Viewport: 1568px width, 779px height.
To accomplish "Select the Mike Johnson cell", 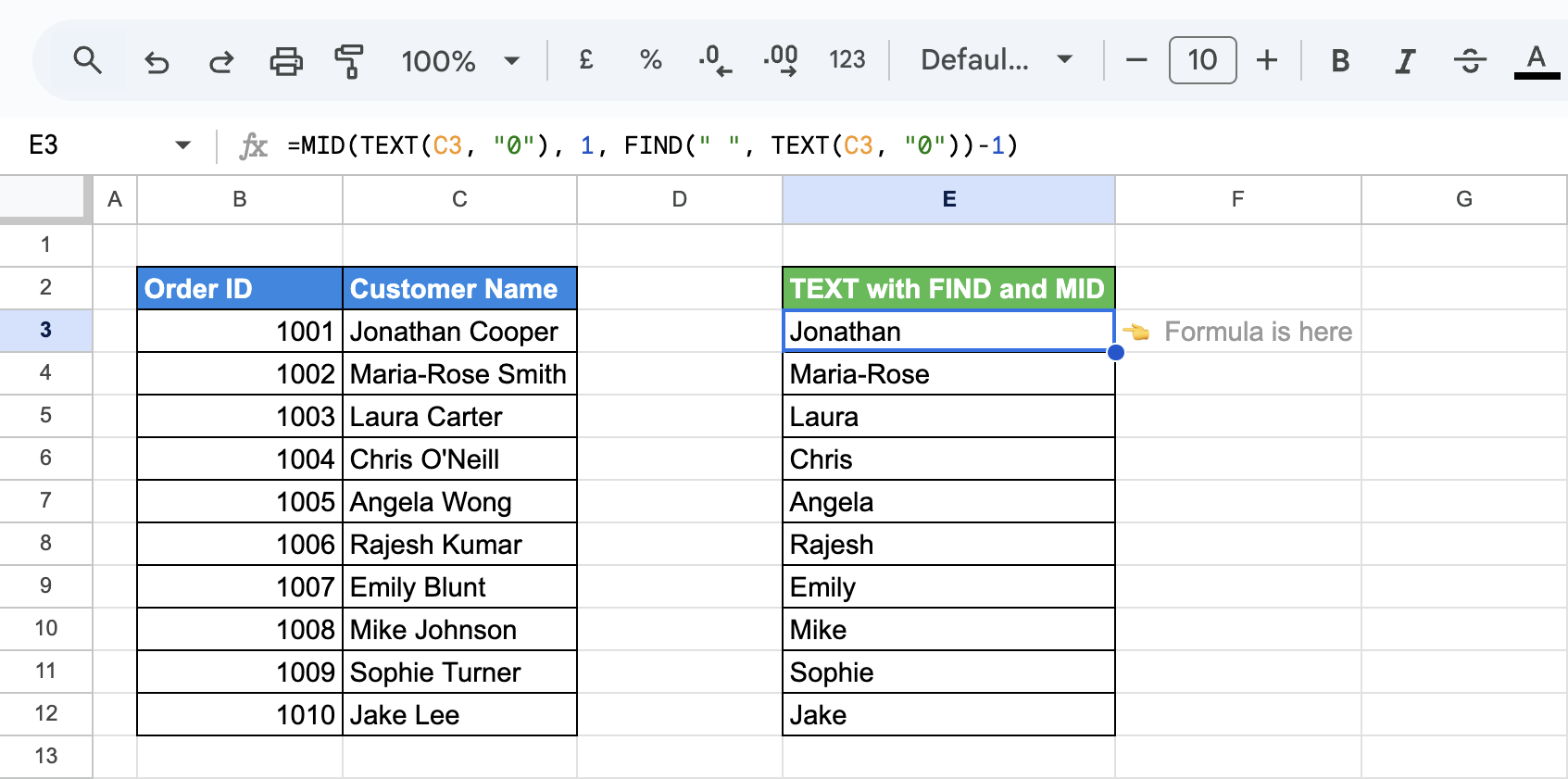I will (459, 629).
